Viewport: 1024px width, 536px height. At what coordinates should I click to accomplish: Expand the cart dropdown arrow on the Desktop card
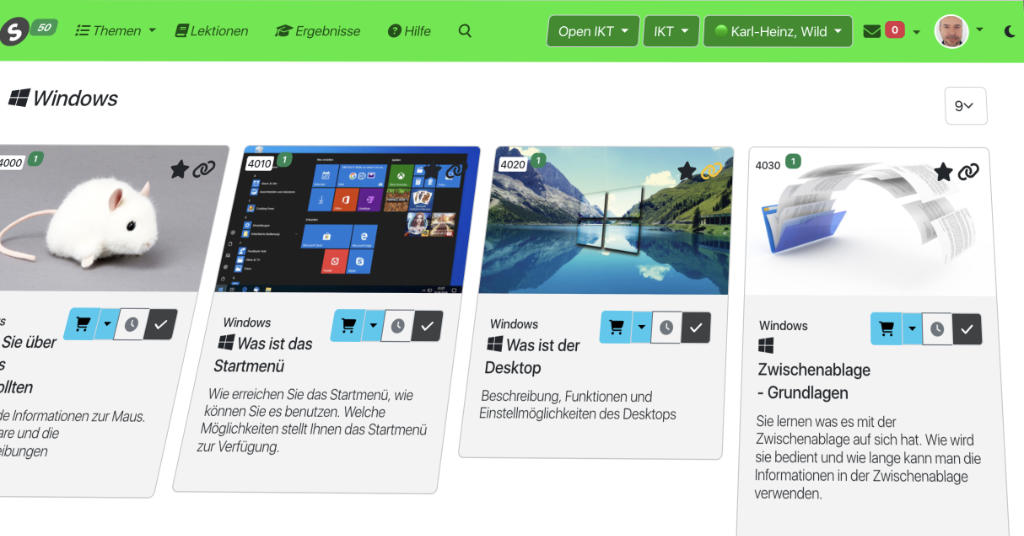pos(641,327)
